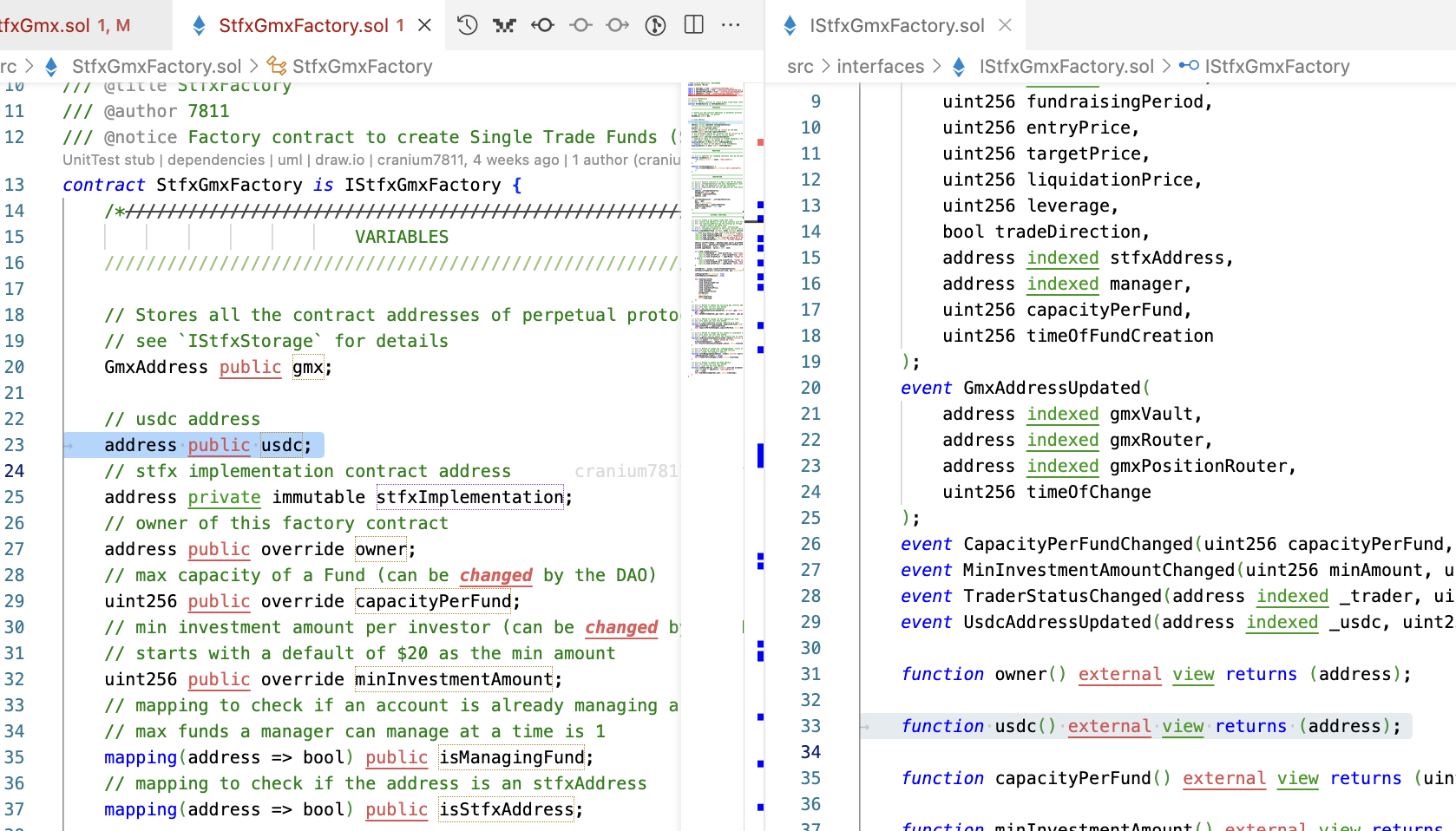Image resolution: width=1456 pixels, height=831 pixels.
Task: Click the UnitTest stub code lens
Action: [108, 160]
